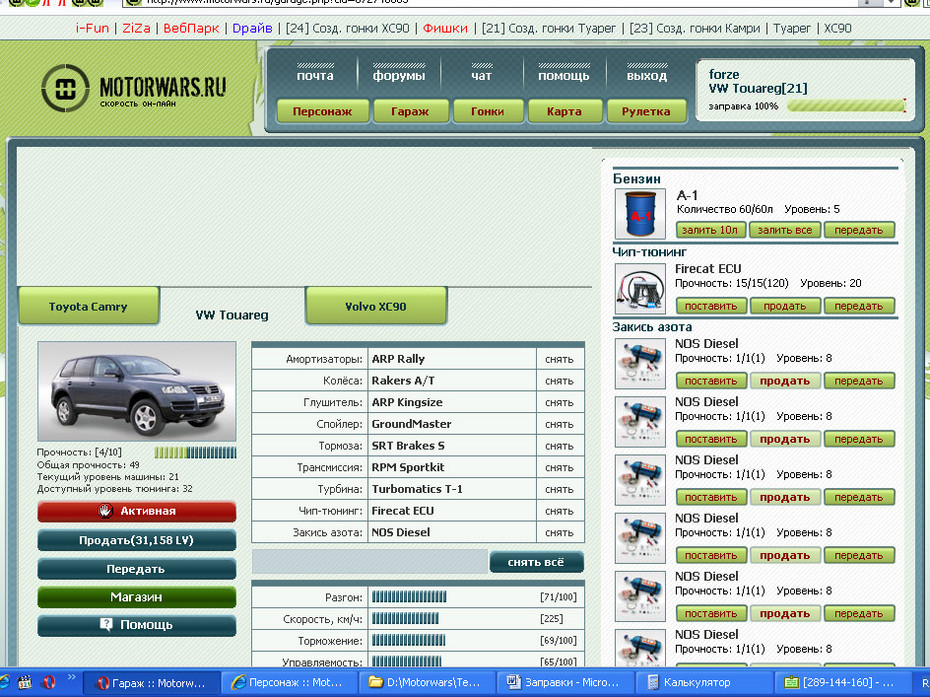The height and width of the screenshot is (697, 930).
Task: Go to the Гонки section
Action: coord(488,112)
